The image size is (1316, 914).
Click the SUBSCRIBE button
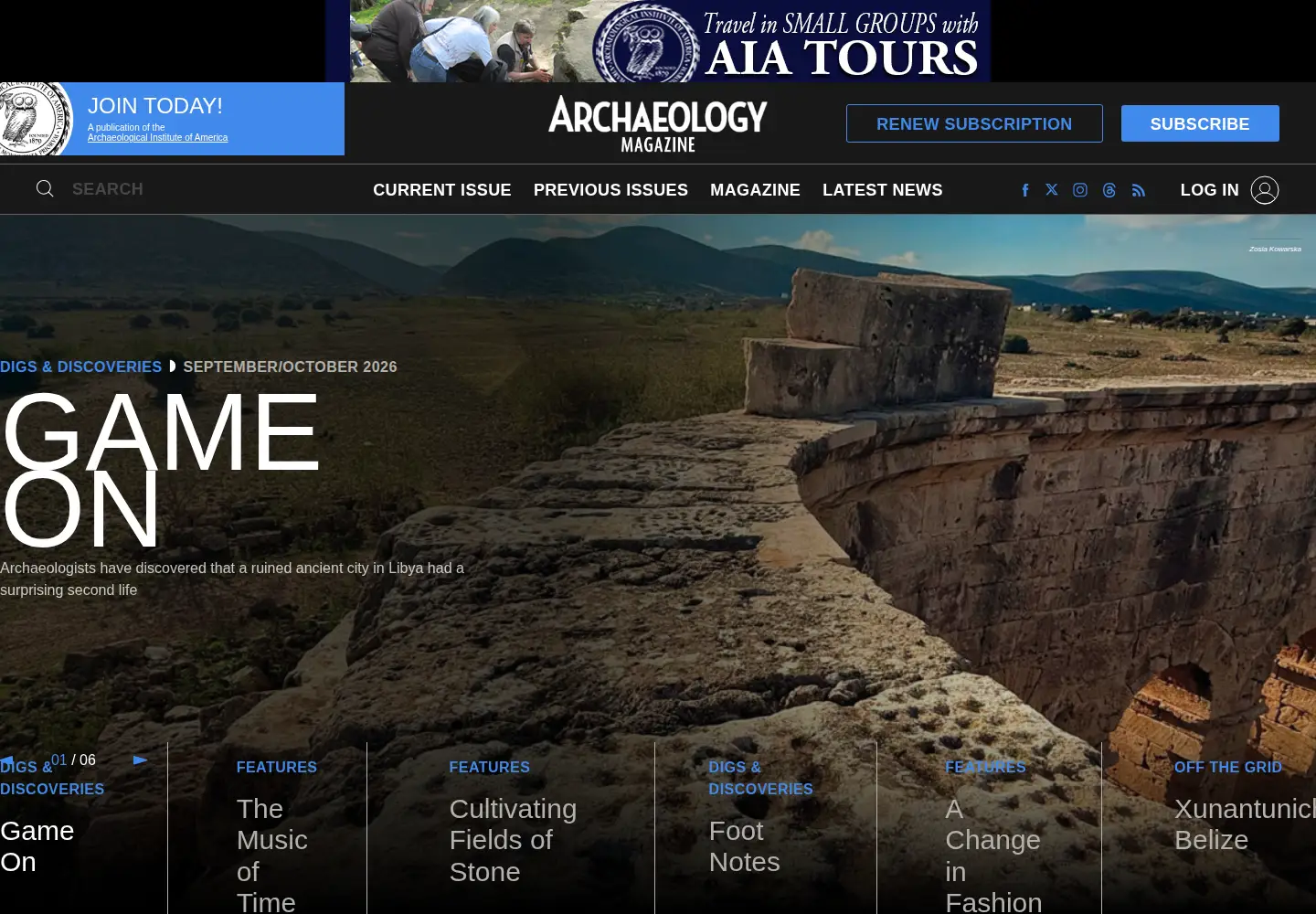(1200, 123)
